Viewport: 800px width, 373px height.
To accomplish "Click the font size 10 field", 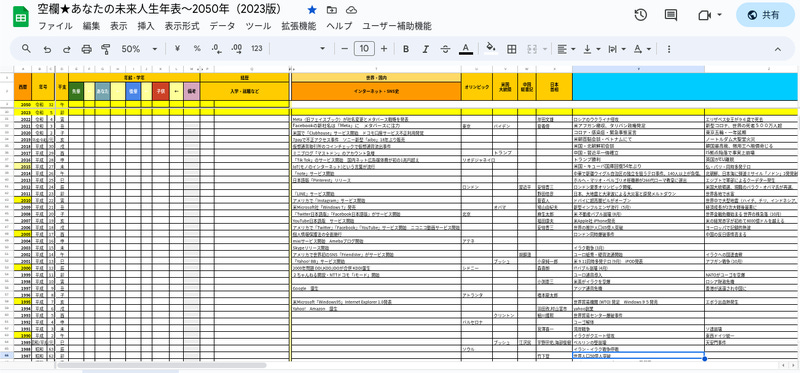I will click(364, 48).
